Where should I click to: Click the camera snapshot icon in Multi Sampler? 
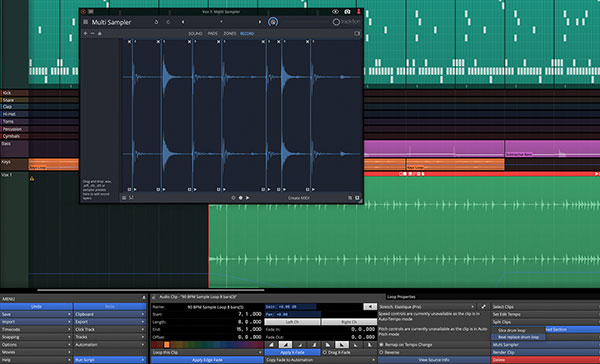coord(347,12)
